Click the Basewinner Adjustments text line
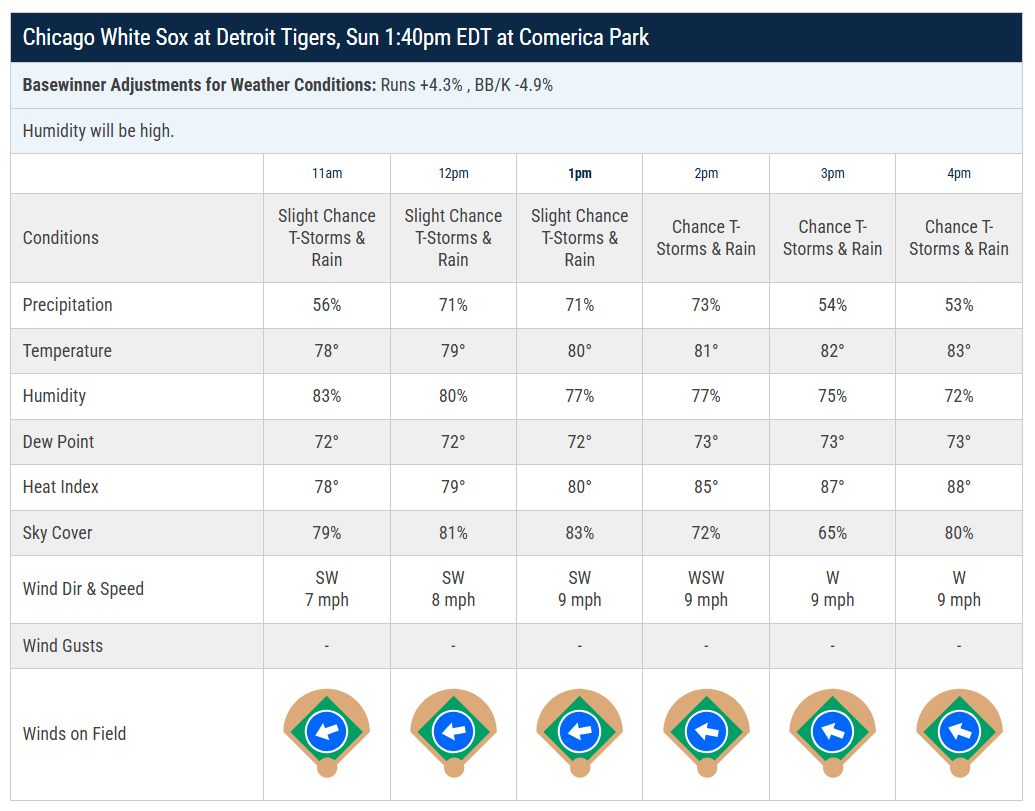Image resolution: width=1035 pixels, height=811 pixels. pyautogui.click(x=288, y=85)
